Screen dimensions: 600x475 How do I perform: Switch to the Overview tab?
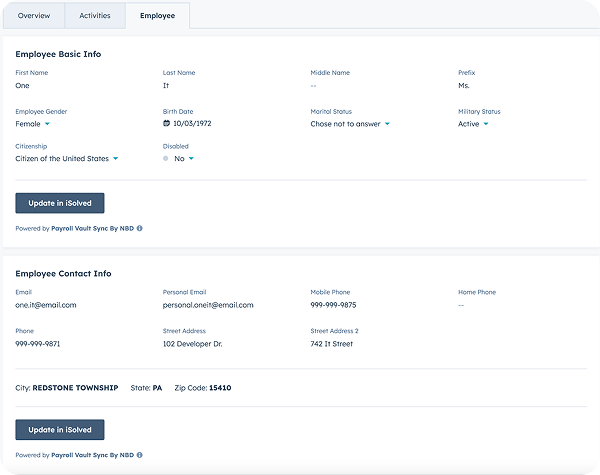point(34,15)
